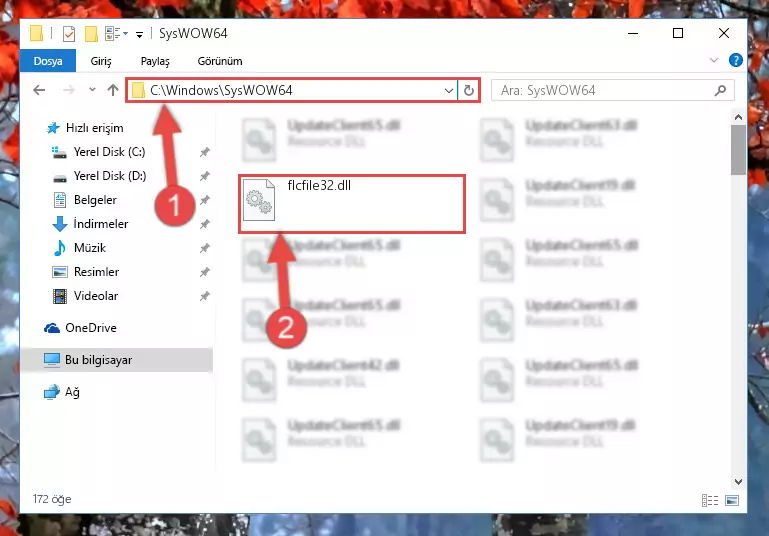
Task: Select Ağ in the navigation pane
Action: point(72,392)
